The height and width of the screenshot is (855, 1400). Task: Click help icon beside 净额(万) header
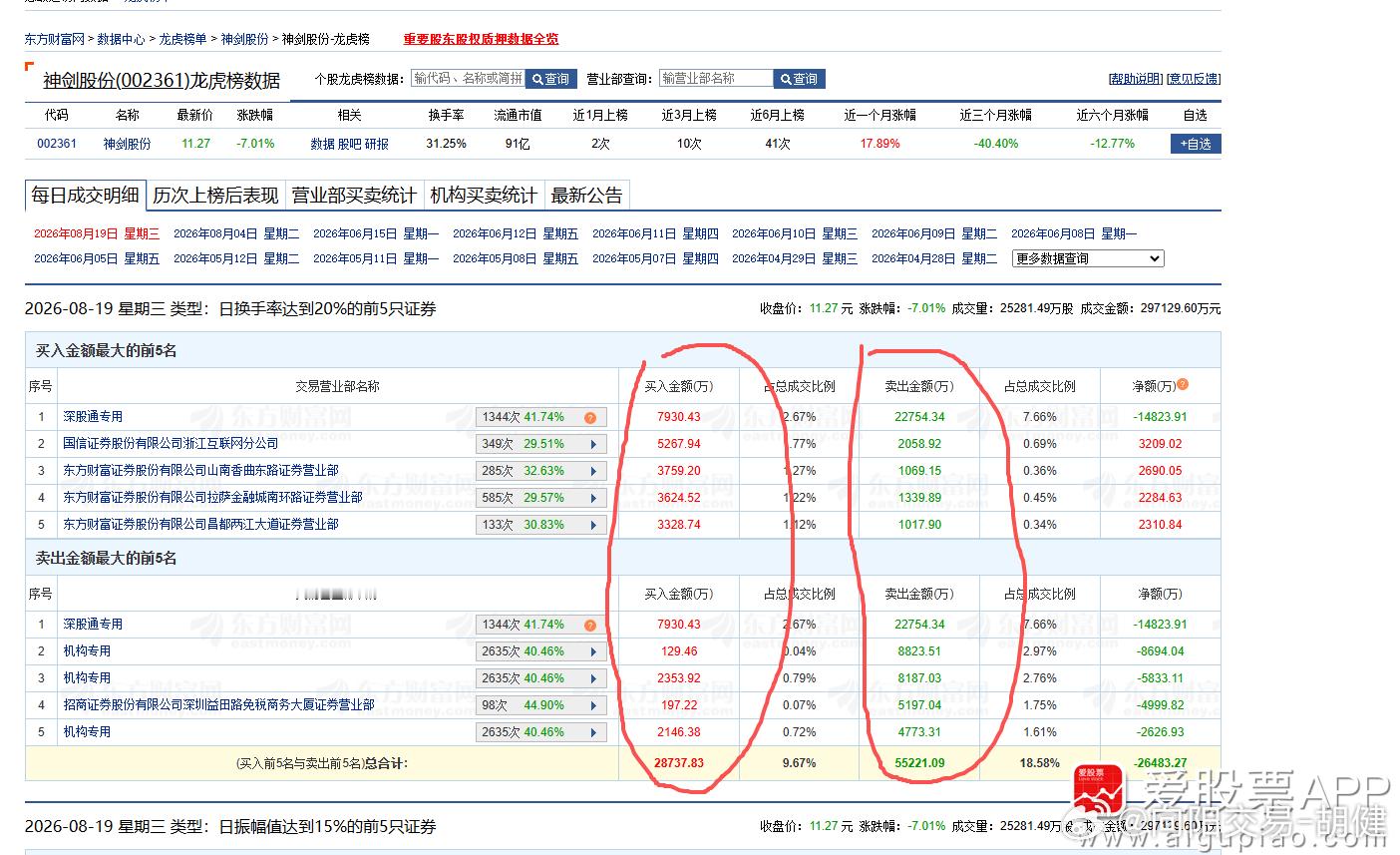(1183, 384)
